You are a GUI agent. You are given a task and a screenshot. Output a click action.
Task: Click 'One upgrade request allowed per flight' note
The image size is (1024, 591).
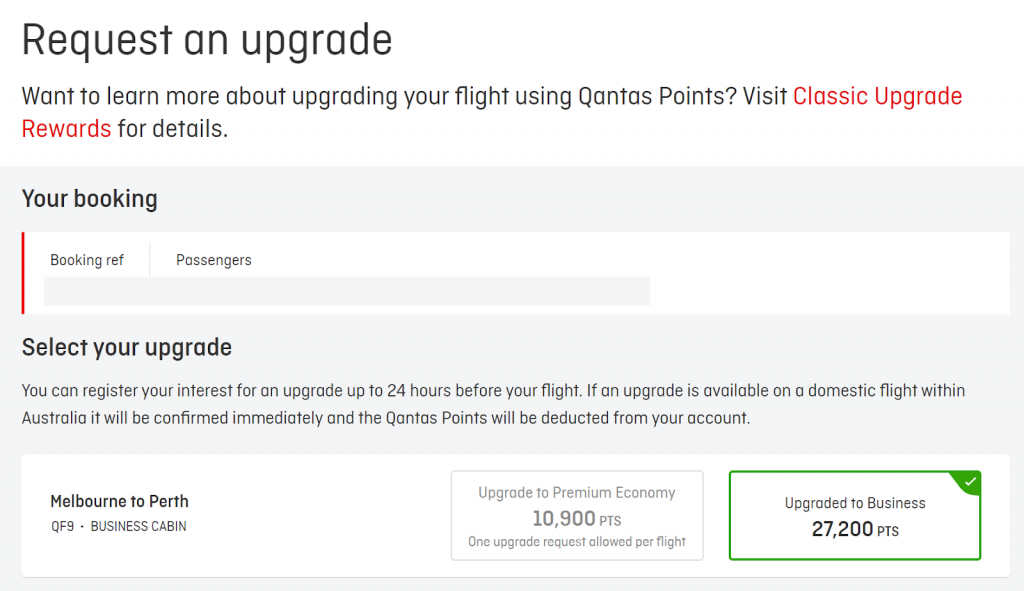(x=577, y=541)
